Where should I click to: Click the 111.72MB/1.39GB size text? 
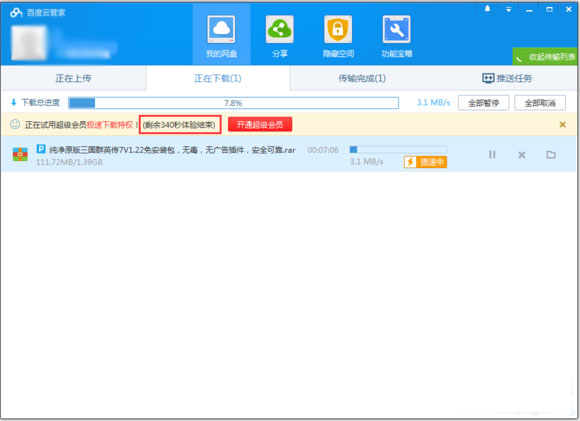coord(69,162)
